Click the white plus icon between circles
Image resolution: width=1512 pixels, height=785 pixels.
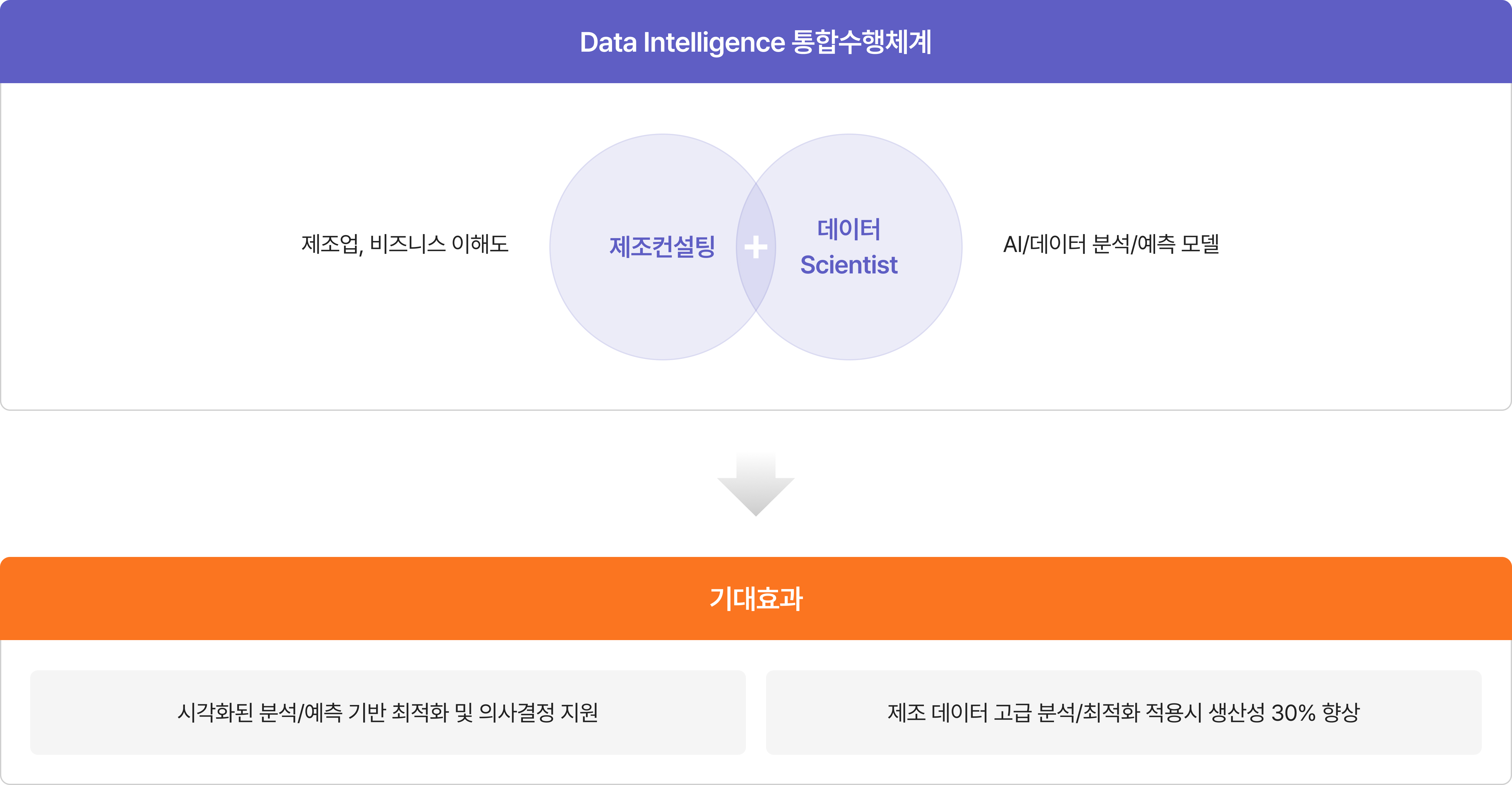(755, 247)
